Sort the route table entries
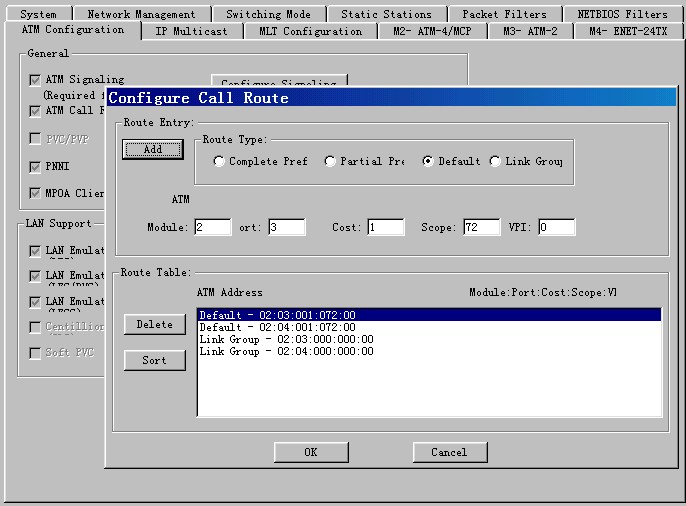Image resolution: width=686 pixels, height=506 pixels. (154, 360)
